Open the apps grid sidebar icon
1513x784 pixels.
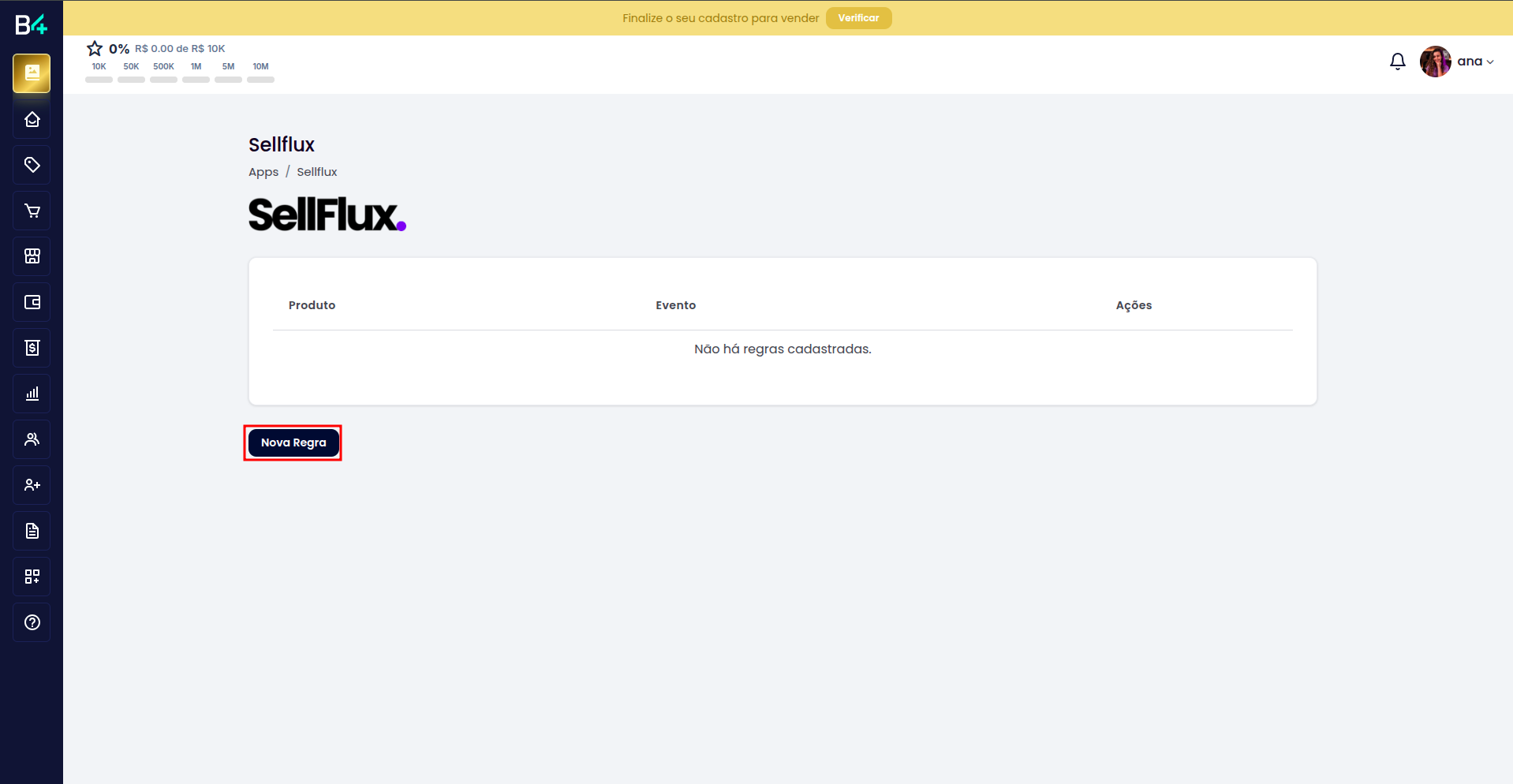tap(32, 577)
